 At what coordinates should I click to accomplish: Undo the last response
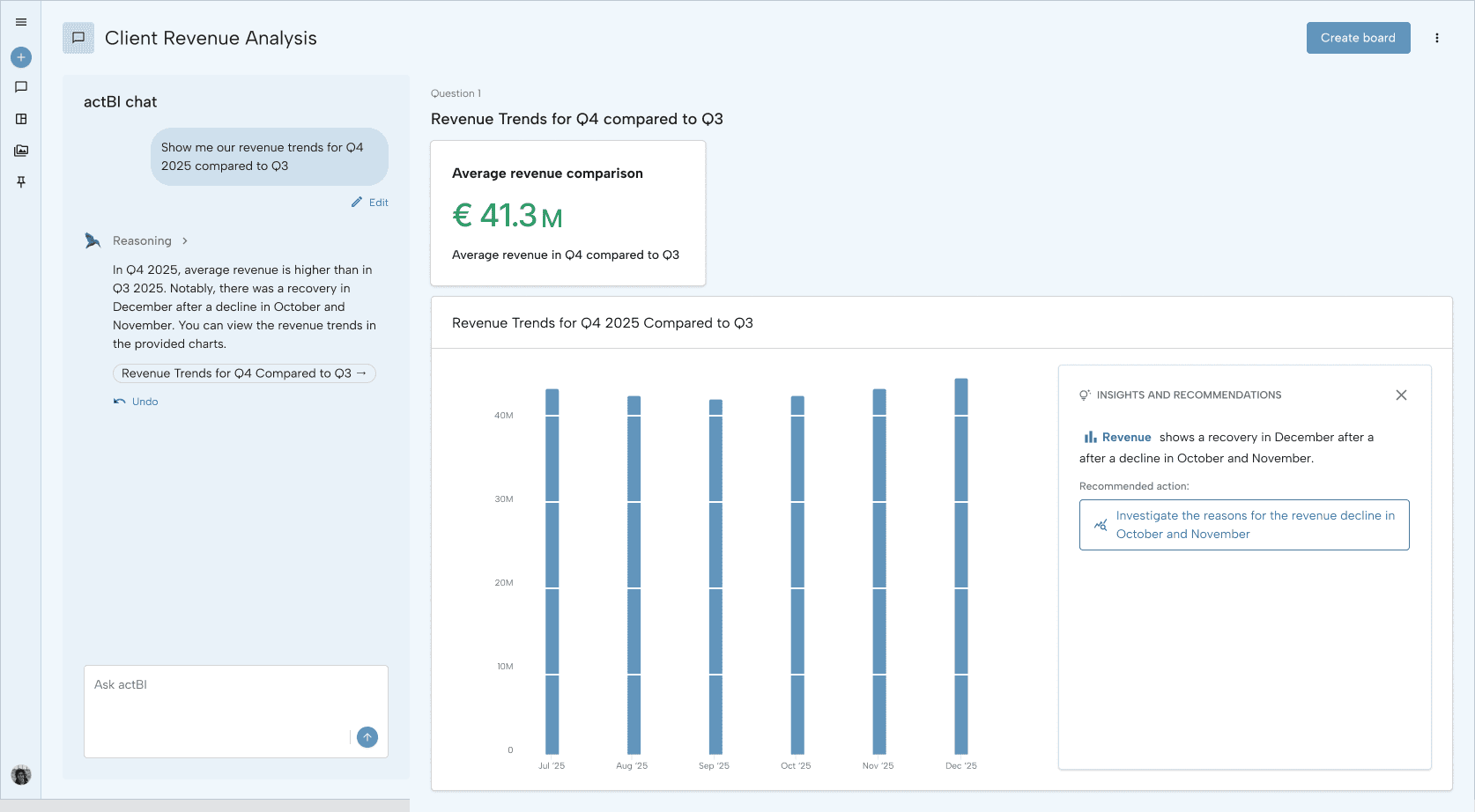(x=136, y=402)
